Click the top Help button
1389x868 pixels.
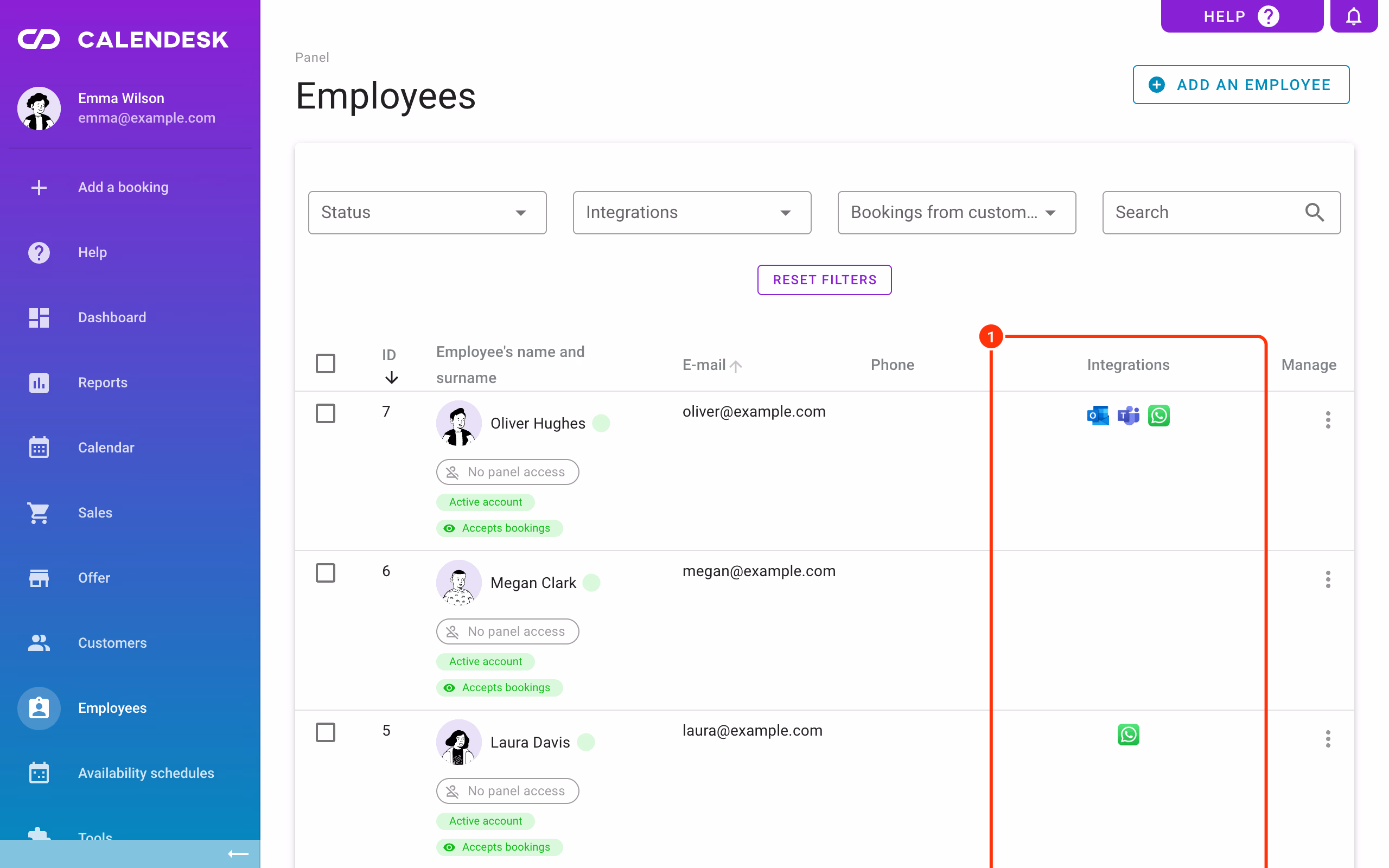(x=1241, y=16)
